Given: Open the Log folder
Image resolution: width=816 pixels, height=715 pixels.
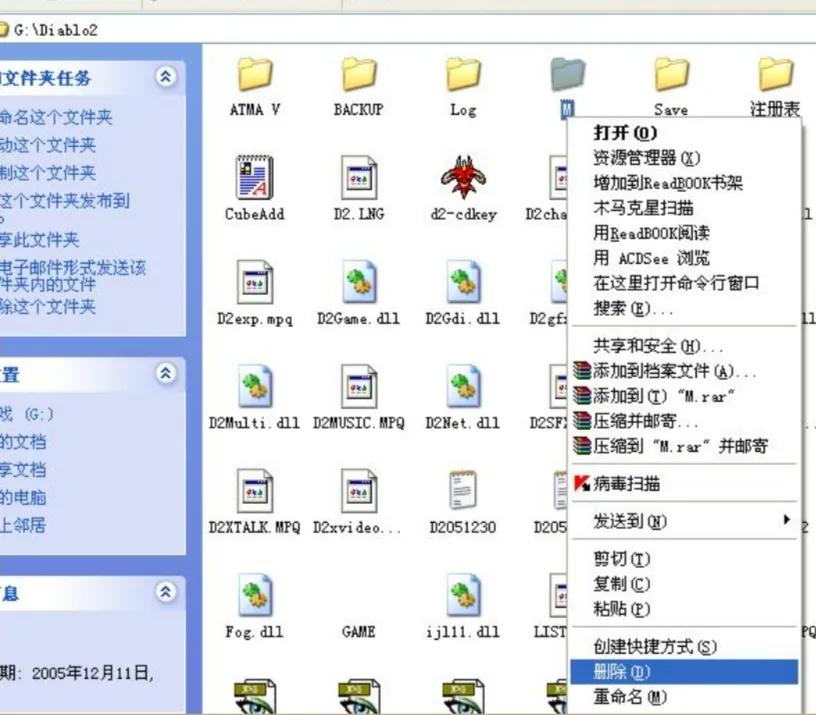Looking at the screenshot, I should point(463,74).
